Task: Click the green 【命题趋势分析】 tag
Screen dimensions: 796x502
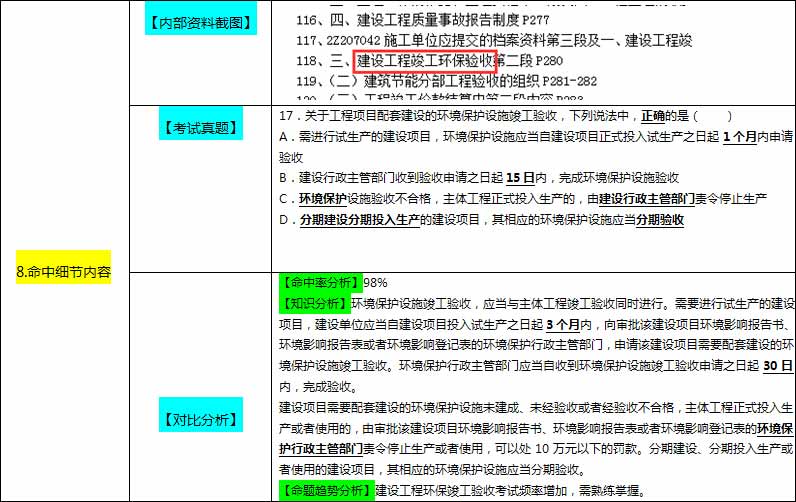Action: click(325, 490)
